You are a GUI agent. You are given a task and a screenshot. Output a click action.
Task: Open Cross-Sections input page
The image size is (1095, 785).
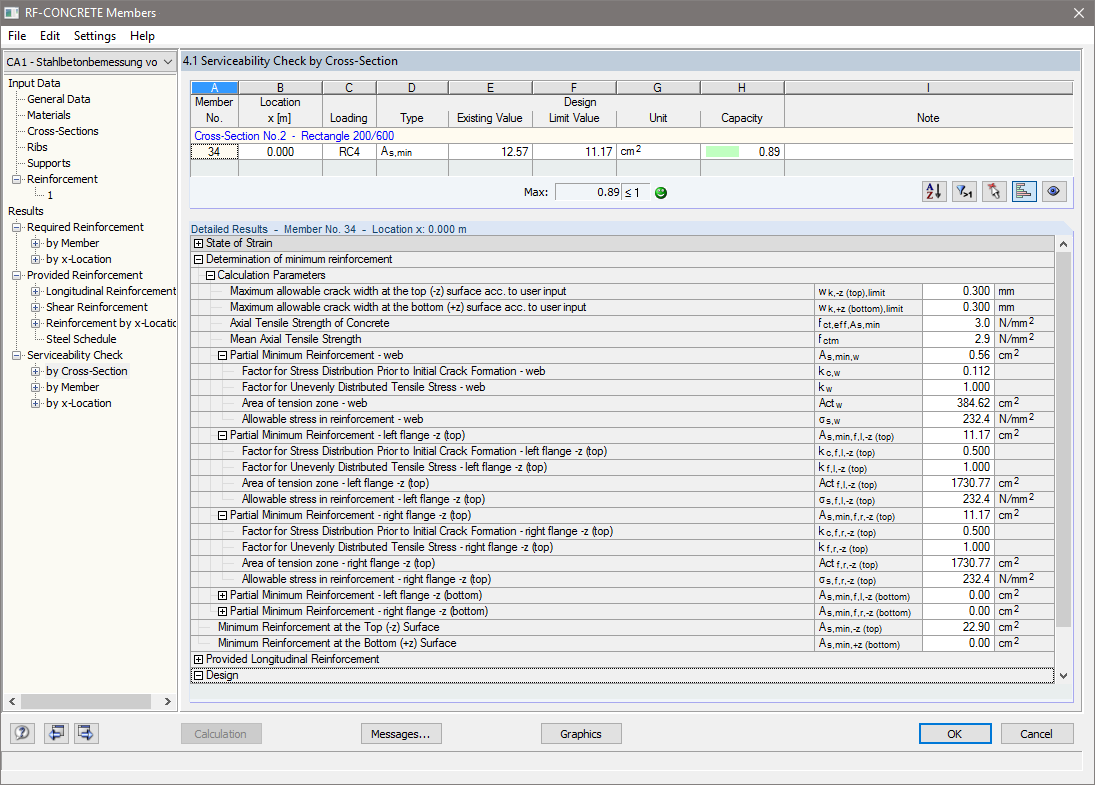[x=63, y=131]
